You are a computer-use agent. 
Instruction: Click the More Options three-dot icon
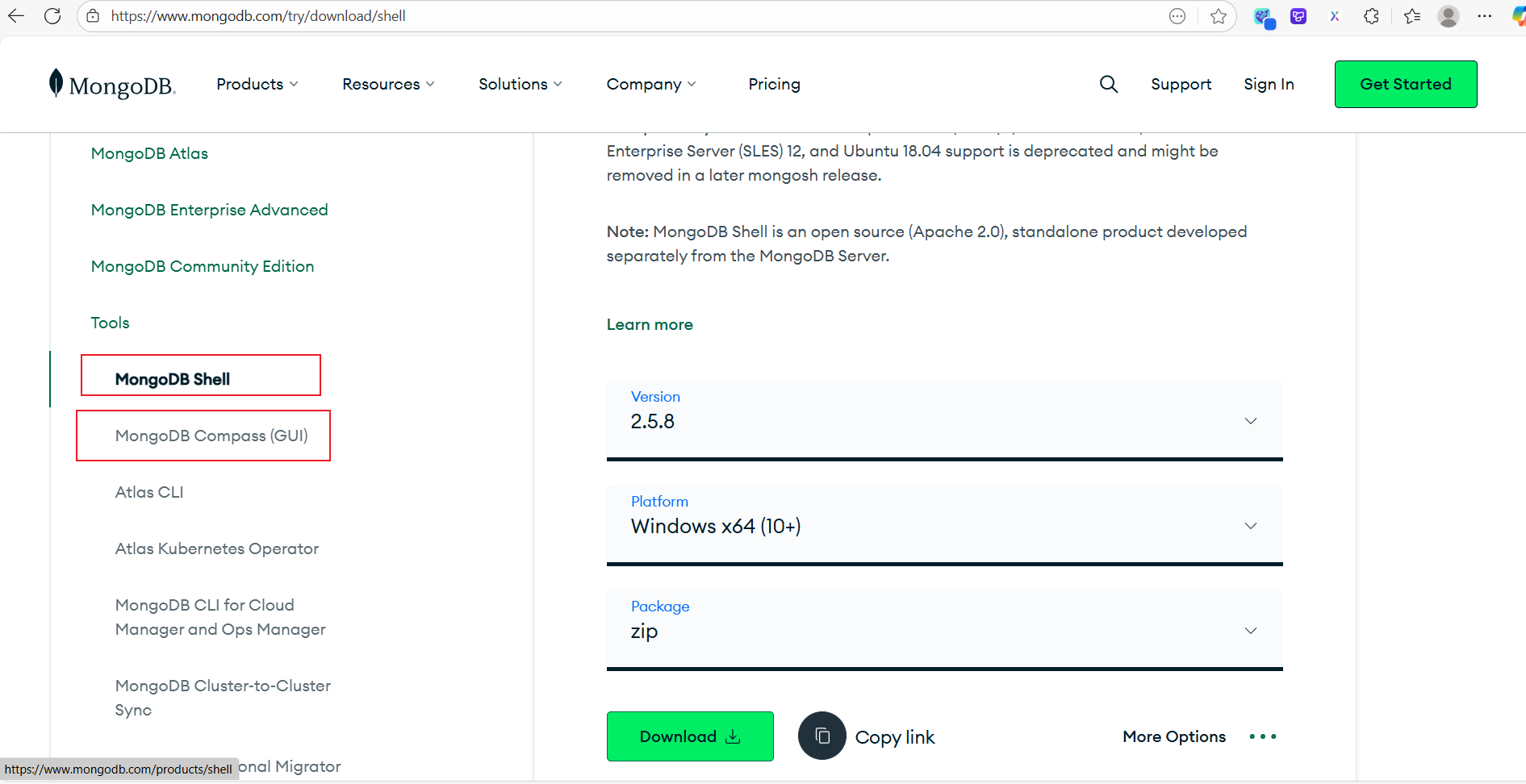tap(1263, 736)
